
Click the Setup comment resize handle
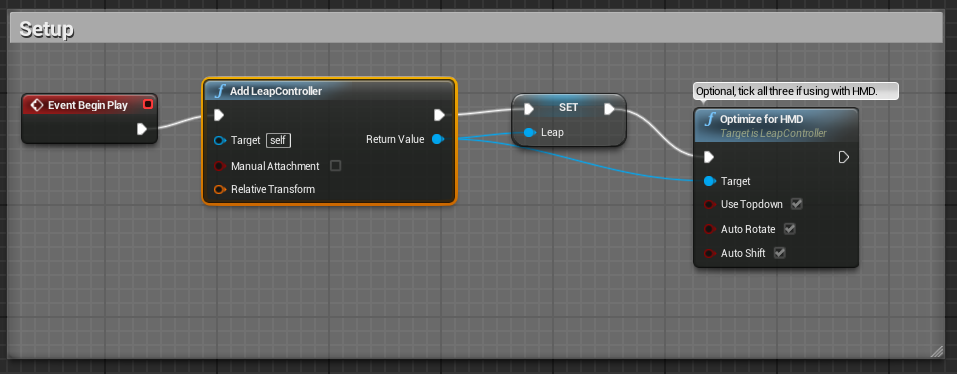coord(936,351)
